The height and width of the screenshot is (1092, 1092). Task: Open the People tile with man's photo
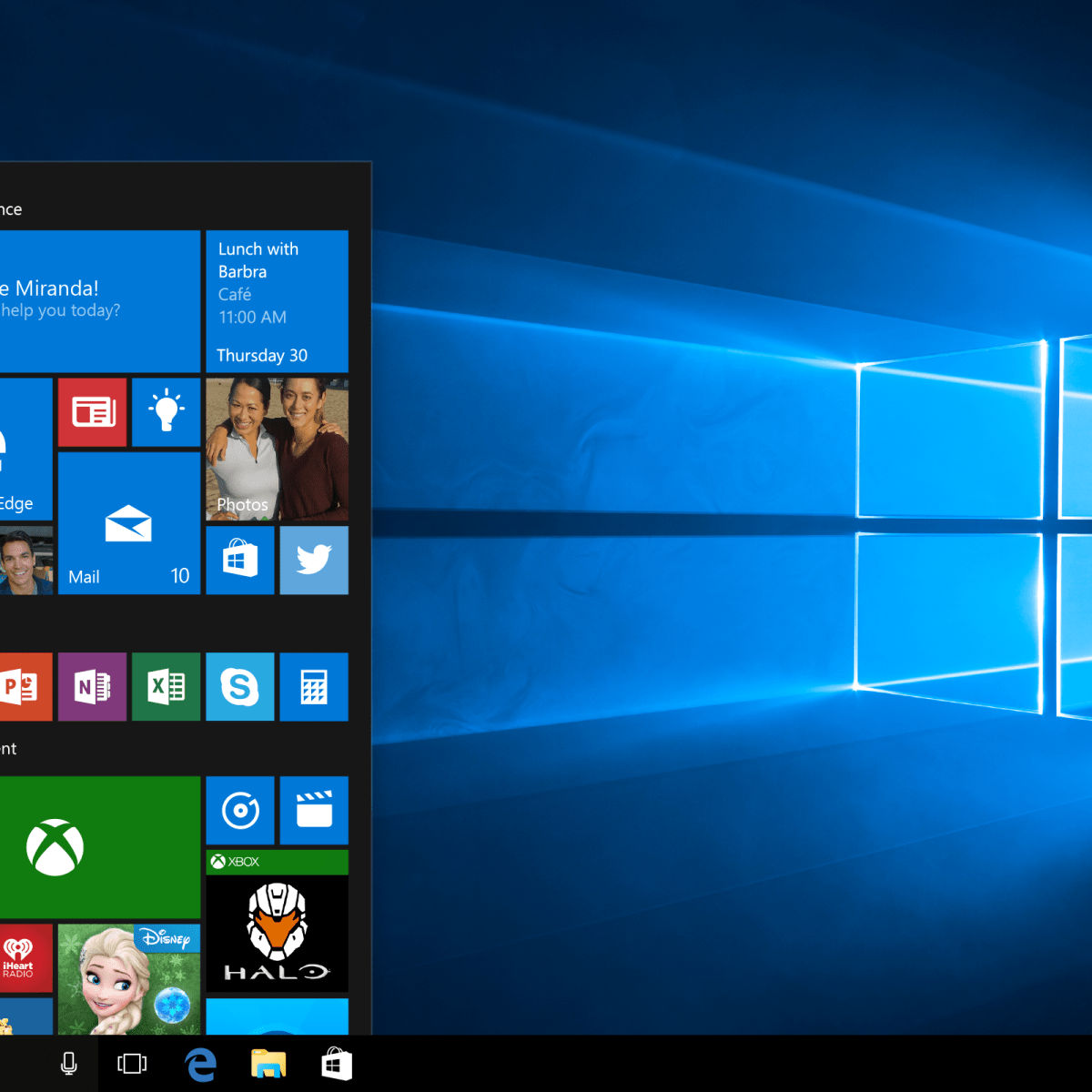coord(25,560)
